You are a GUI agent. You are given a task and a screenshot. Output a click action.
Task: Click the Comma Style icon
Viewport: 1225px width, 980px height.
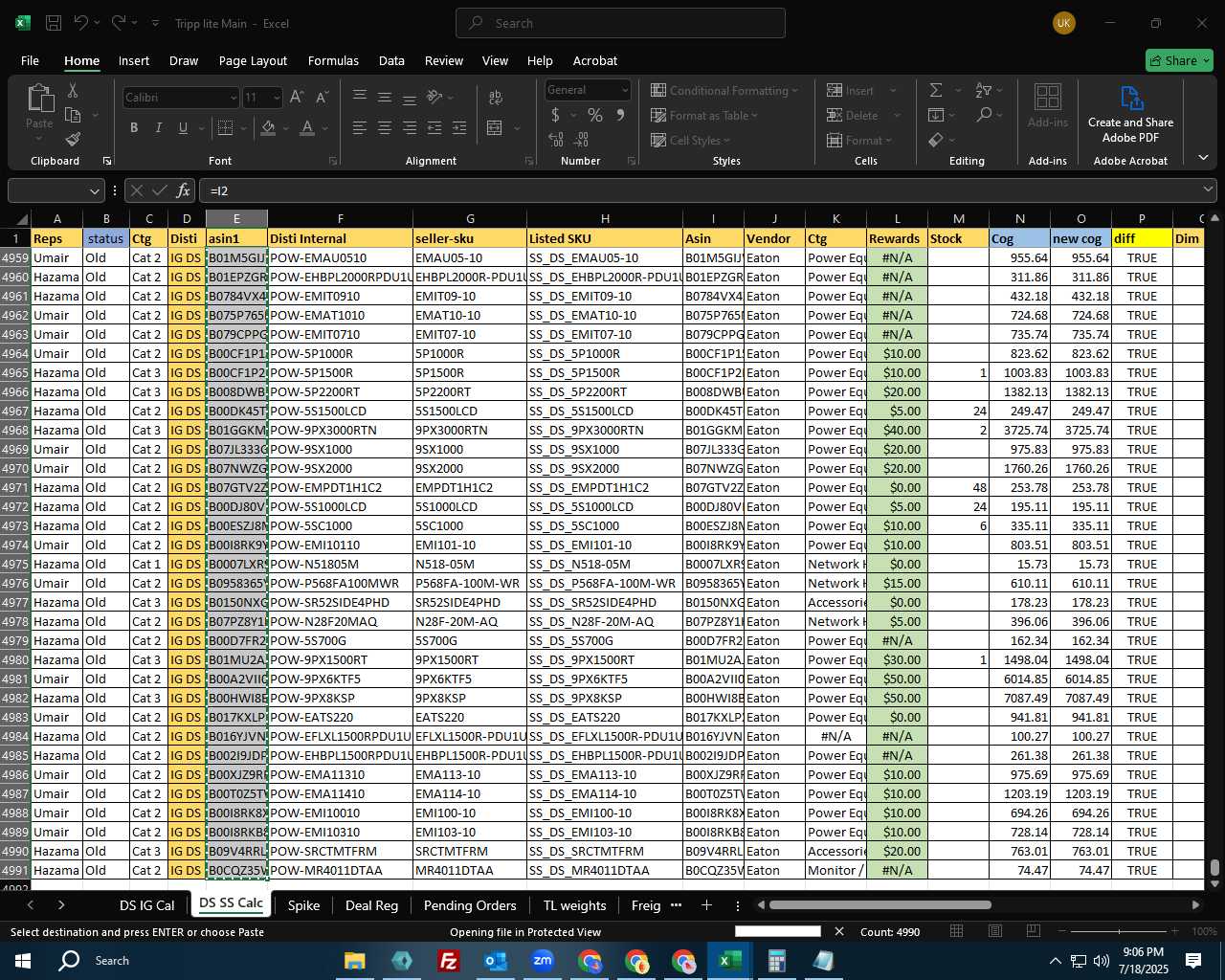pyautogui.click(x=621, y=116)
